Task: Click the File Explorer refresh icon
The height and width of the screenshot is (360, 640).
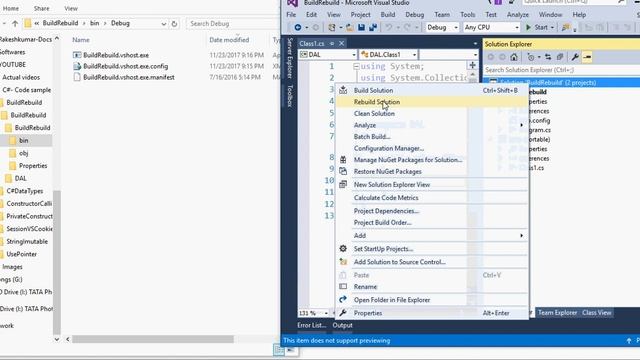Action: click(174, 24)
